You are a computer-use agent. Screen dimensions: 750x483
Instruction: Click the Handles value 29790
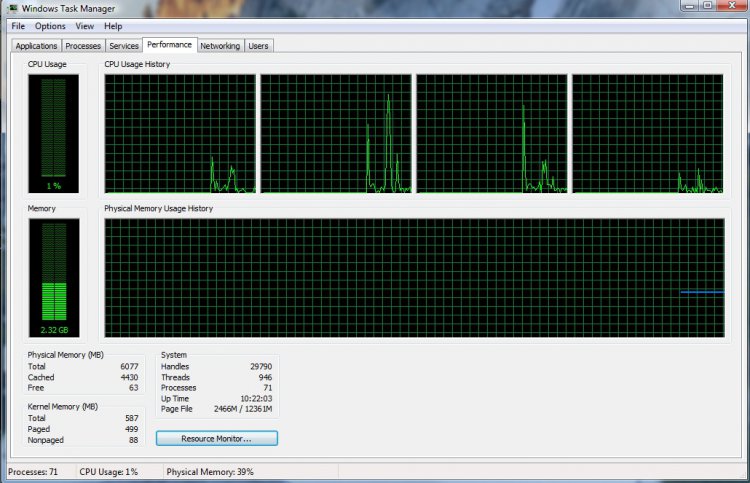point(261,366)
